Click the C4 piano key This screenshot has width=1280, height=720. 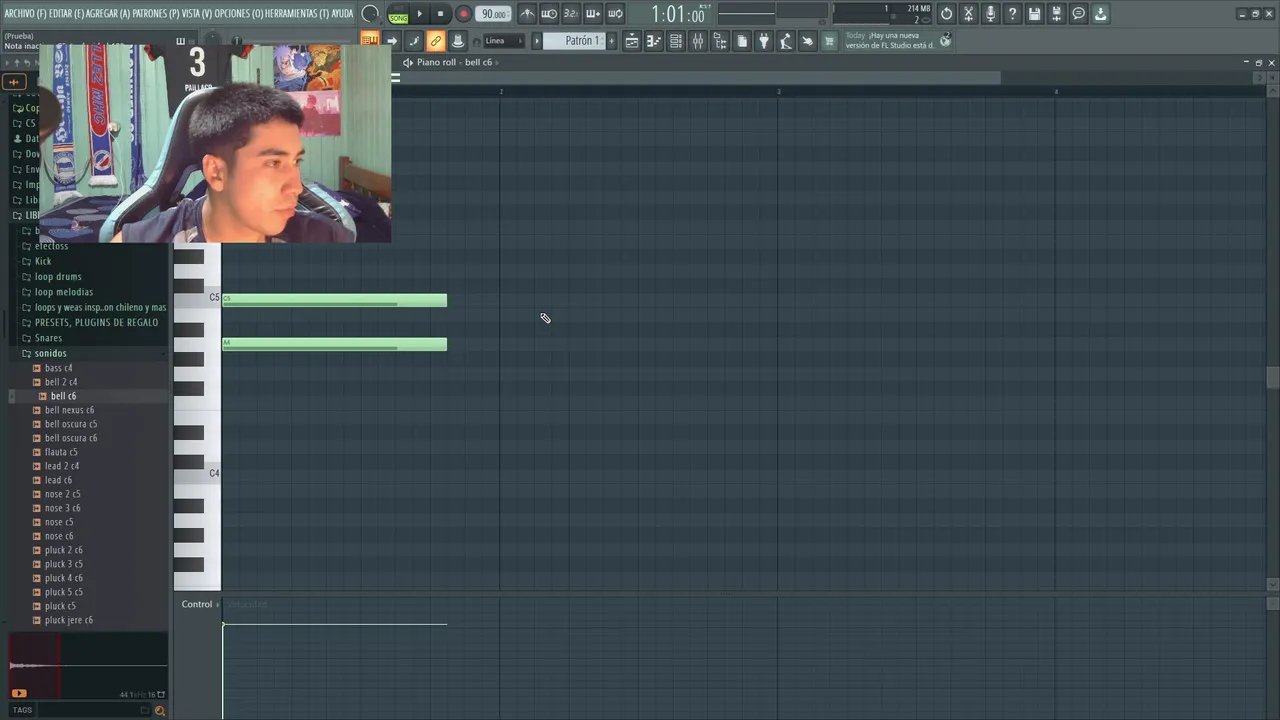pyautogui.click(x=197, y=474)
